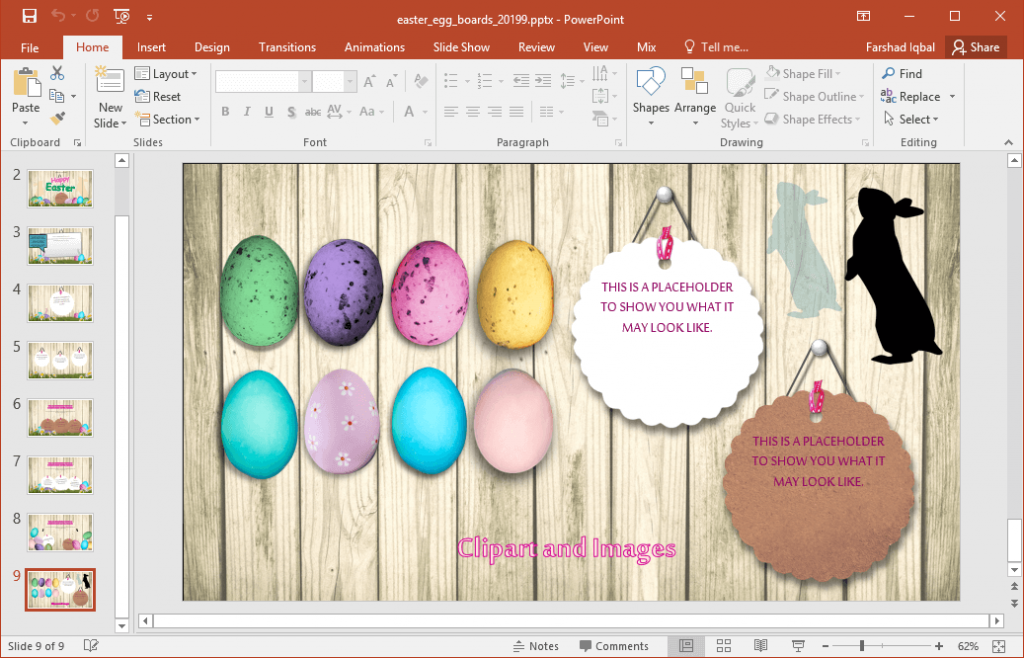Switch to Slide Sorter view

point(723,645)
